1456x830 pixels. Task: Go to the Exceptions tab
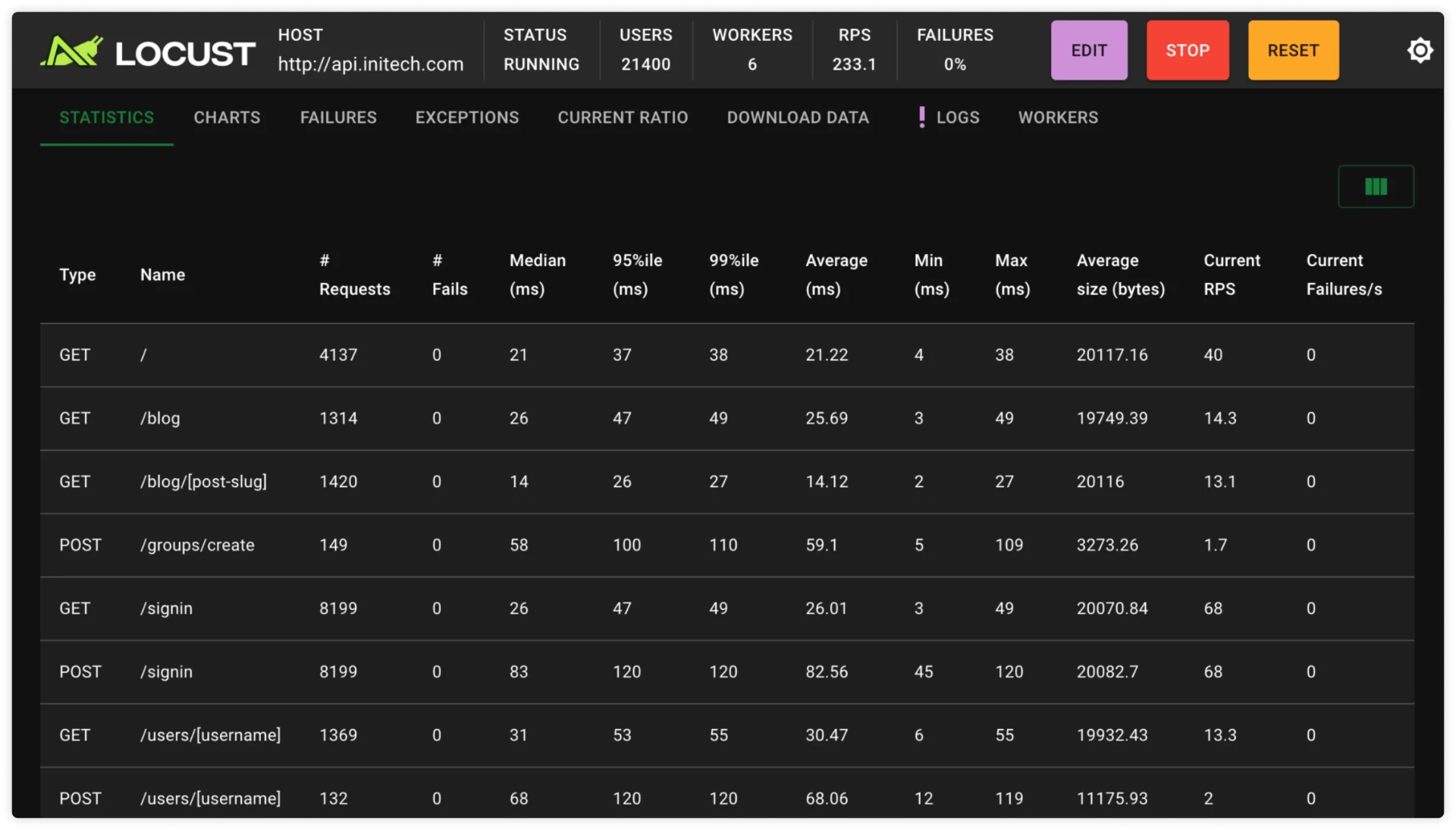tap(467, 118)
